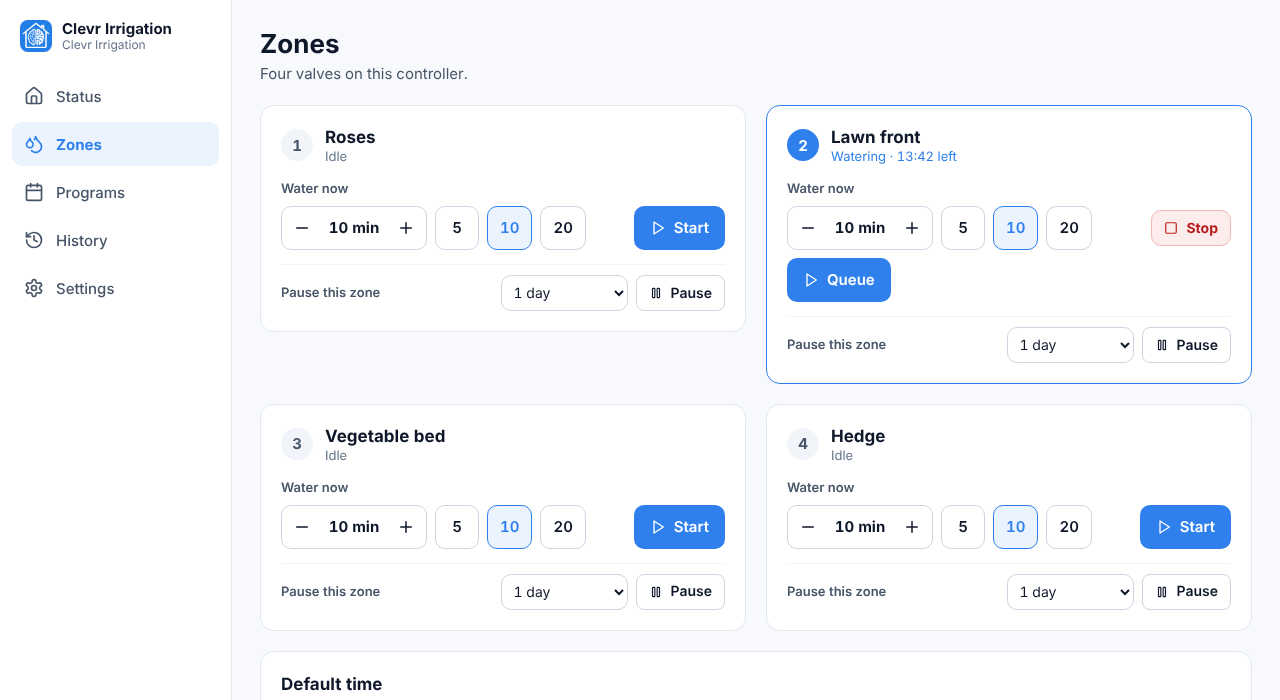
Task: Click the Programs calendar icon
Action: click(x=34, y=192)
